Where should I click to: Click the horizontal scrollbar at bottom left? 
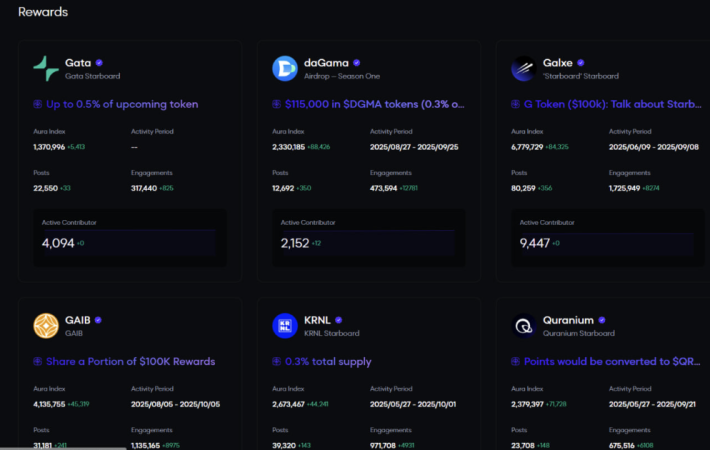63,448
